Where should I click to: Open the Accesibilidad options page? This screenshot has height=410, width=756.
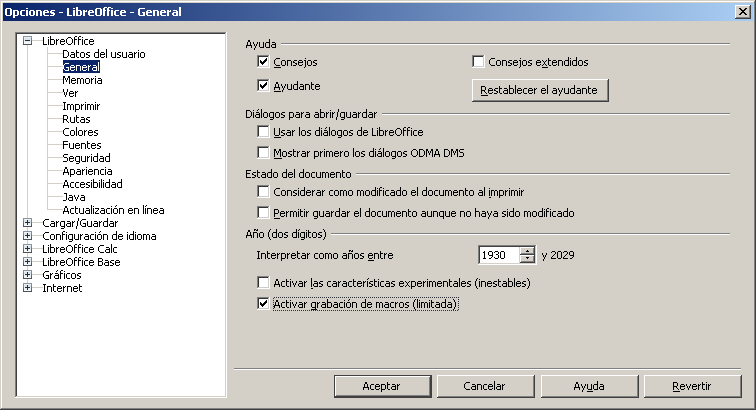(92, 184)
